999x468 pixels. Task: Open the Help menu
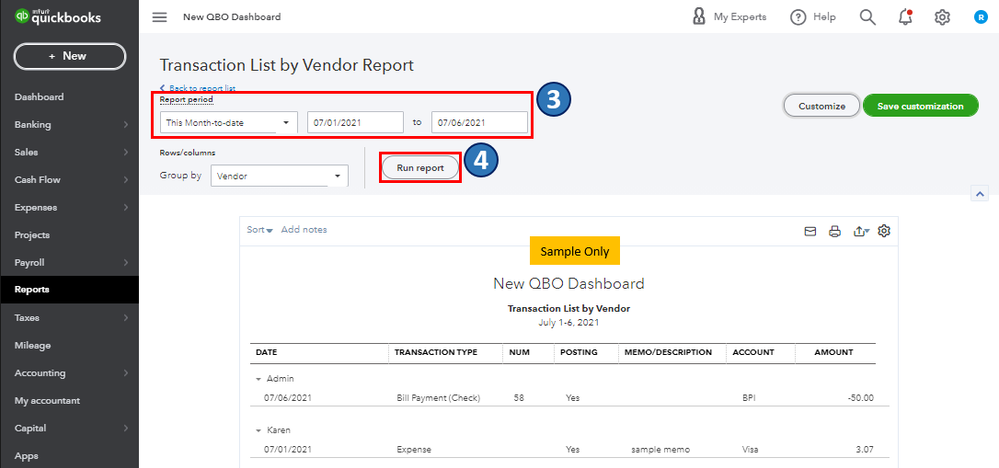coord(813,17)
